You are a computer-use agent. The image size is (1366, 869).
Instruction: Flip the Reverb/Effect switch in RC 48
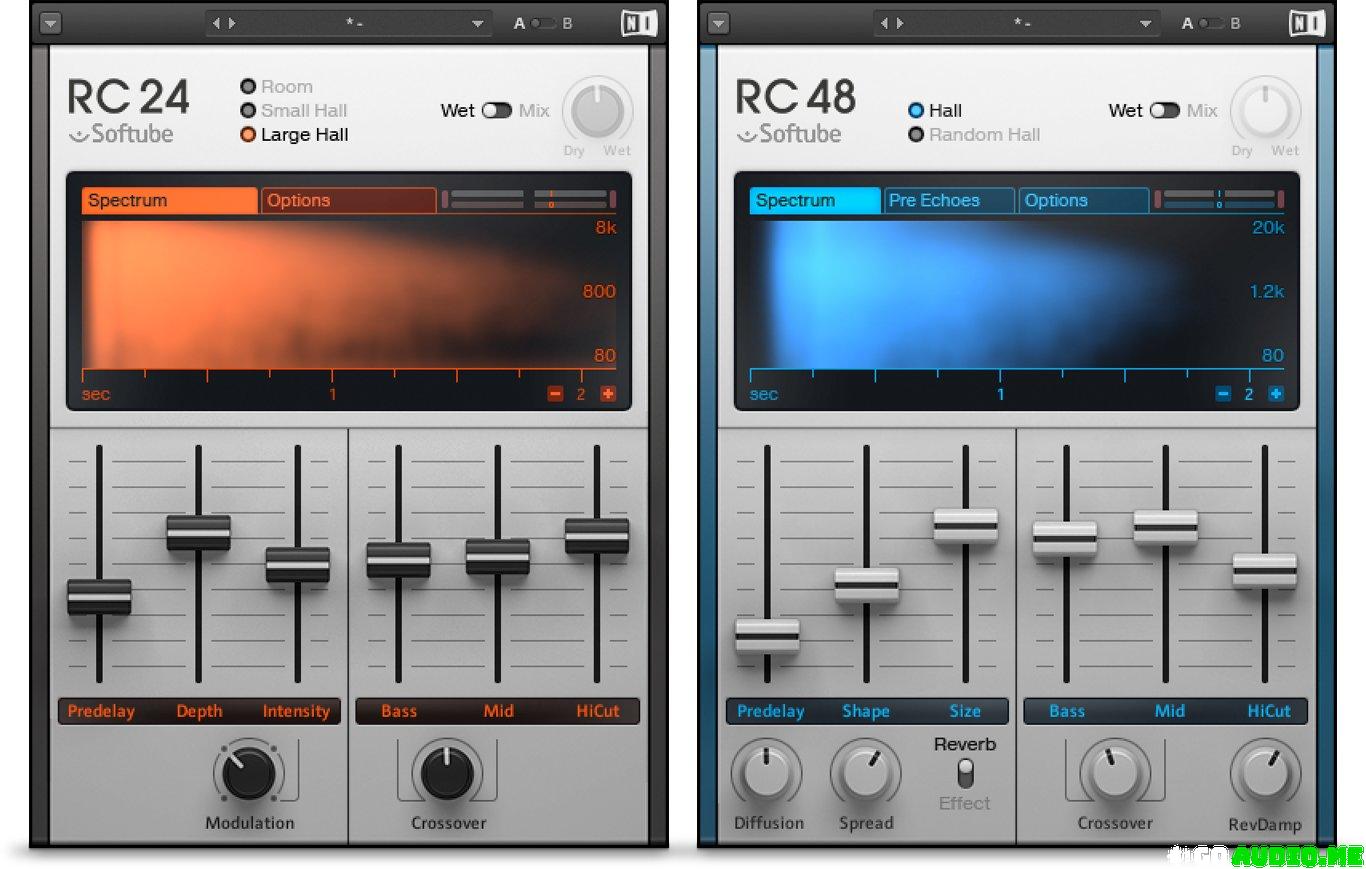[x=965, y=773]
